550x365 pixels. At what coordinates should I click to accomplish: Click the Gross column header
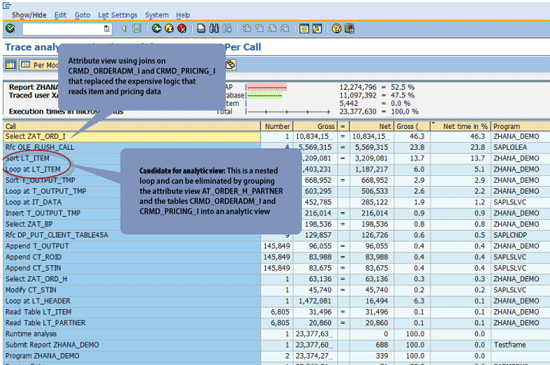[315, 126]
